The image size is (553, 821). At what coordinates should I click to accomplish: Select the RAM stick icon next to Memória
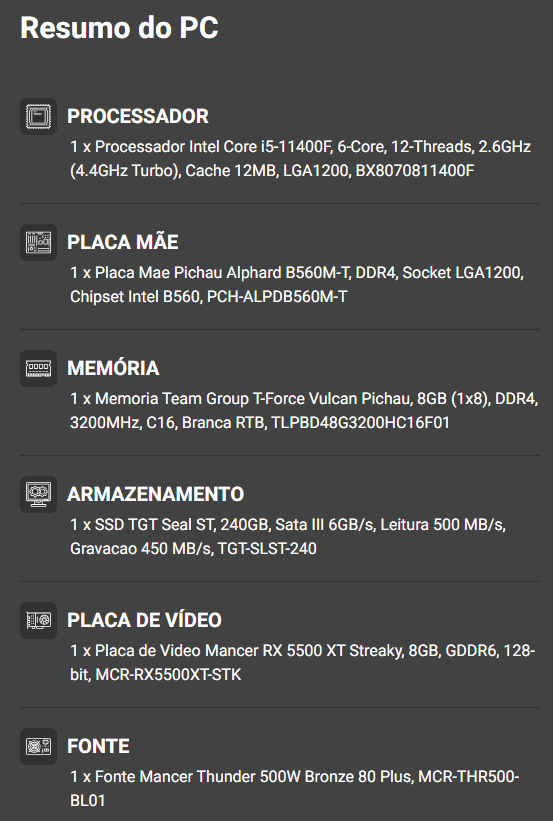(x=38, y=369)
